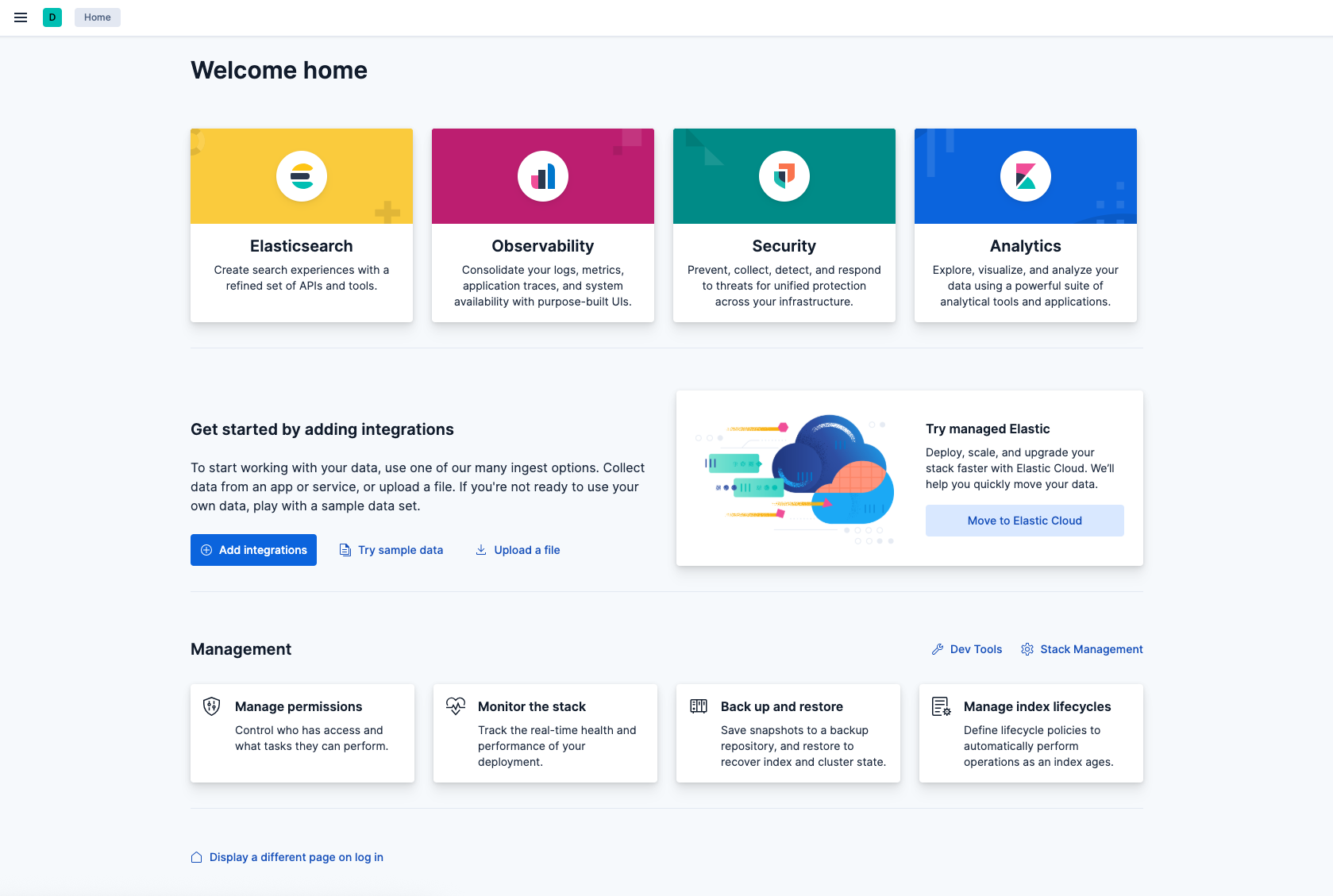Click the Observability bar chart logo
The width and height of the screenshot is (1333, 896).
543,176
